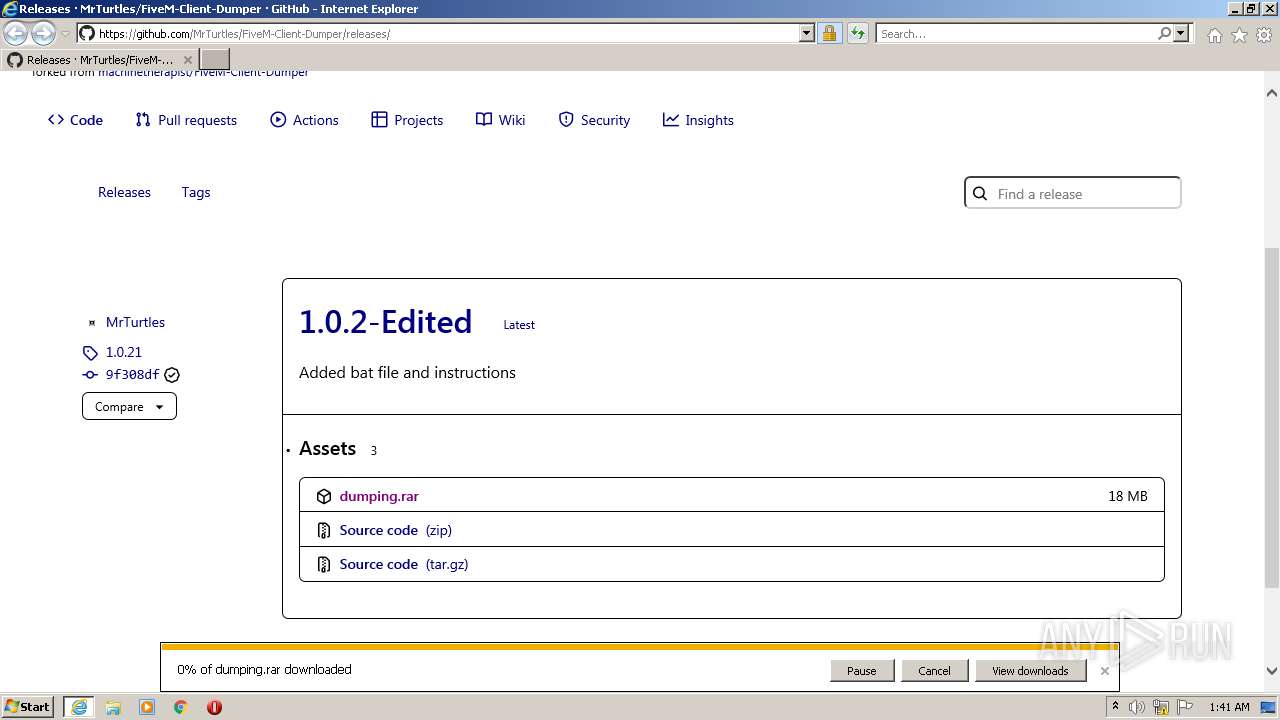
Task: Open the media player taskbar icon
Action: click(147, 707)
